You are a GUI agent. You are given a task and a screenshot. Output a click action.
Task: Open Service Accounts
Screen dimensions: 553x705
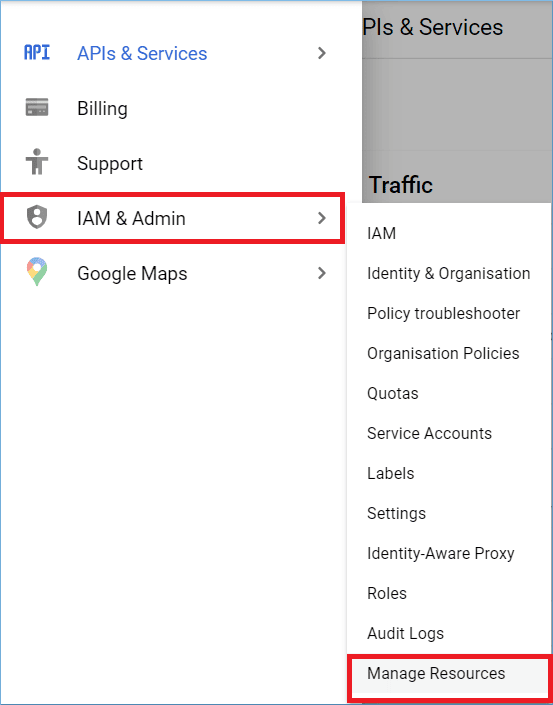(429, 433)
